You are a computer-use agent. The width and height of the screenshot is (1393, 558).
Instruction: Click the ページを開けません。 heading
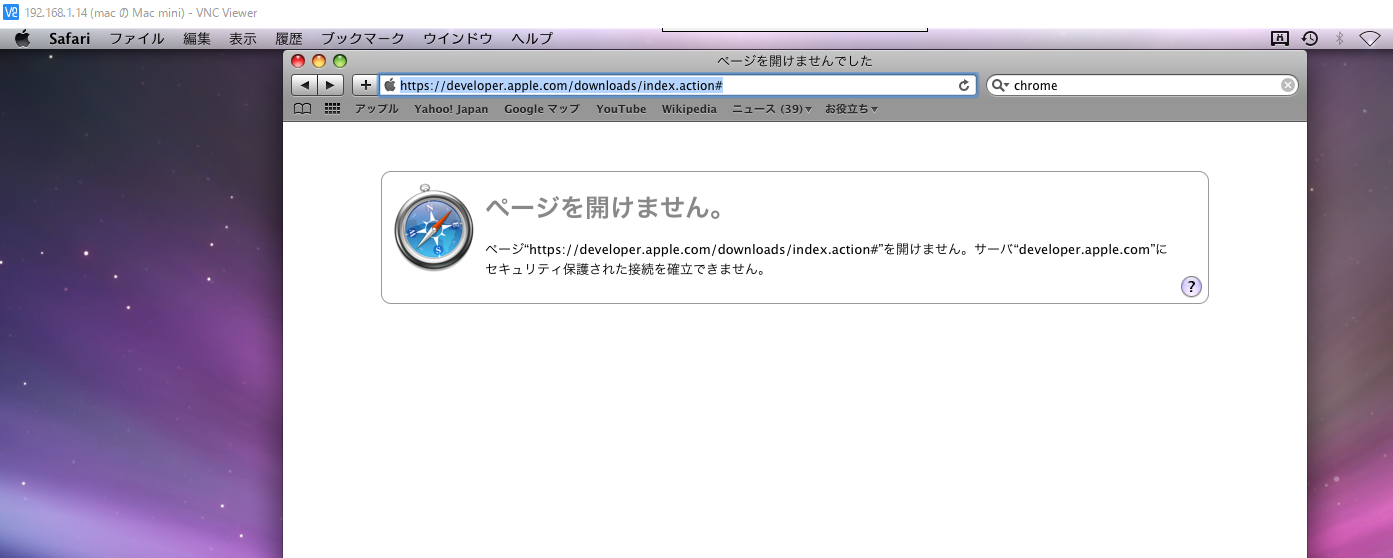pos(604,209)
